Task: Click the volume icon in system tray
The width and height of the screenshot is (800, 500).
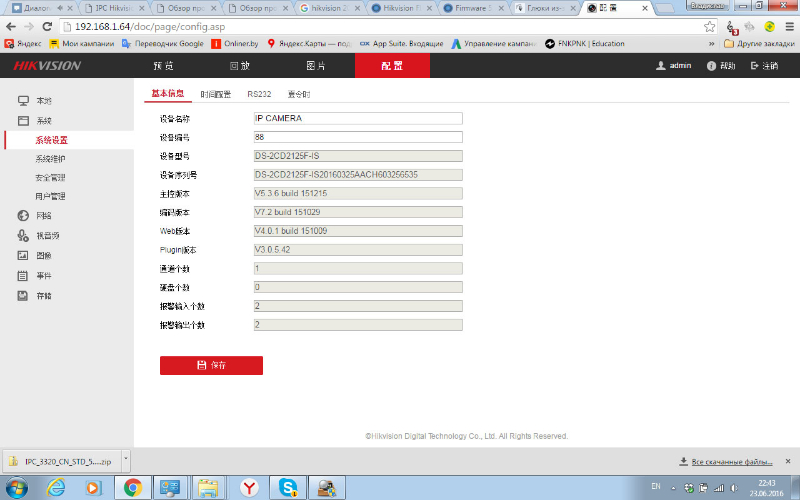Action: pos(734,488)
